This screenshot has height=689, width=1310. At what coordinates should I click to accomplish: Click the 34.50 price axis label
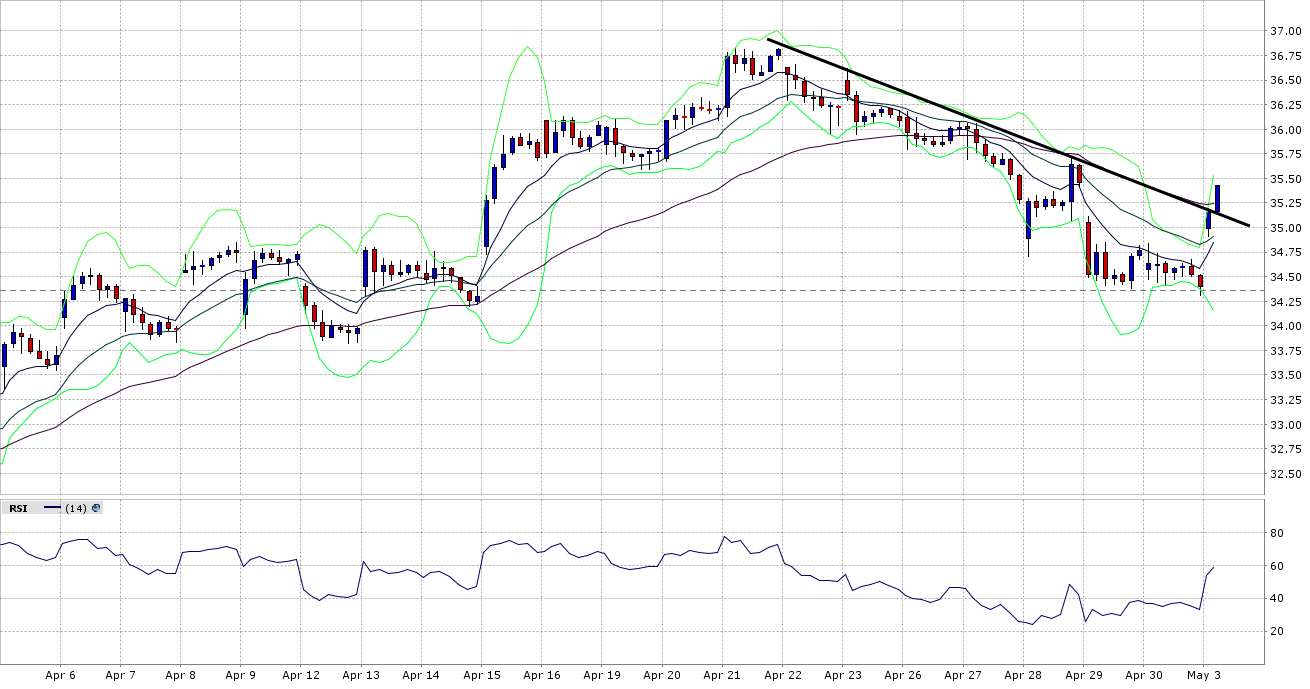(x=1285, y=277)
